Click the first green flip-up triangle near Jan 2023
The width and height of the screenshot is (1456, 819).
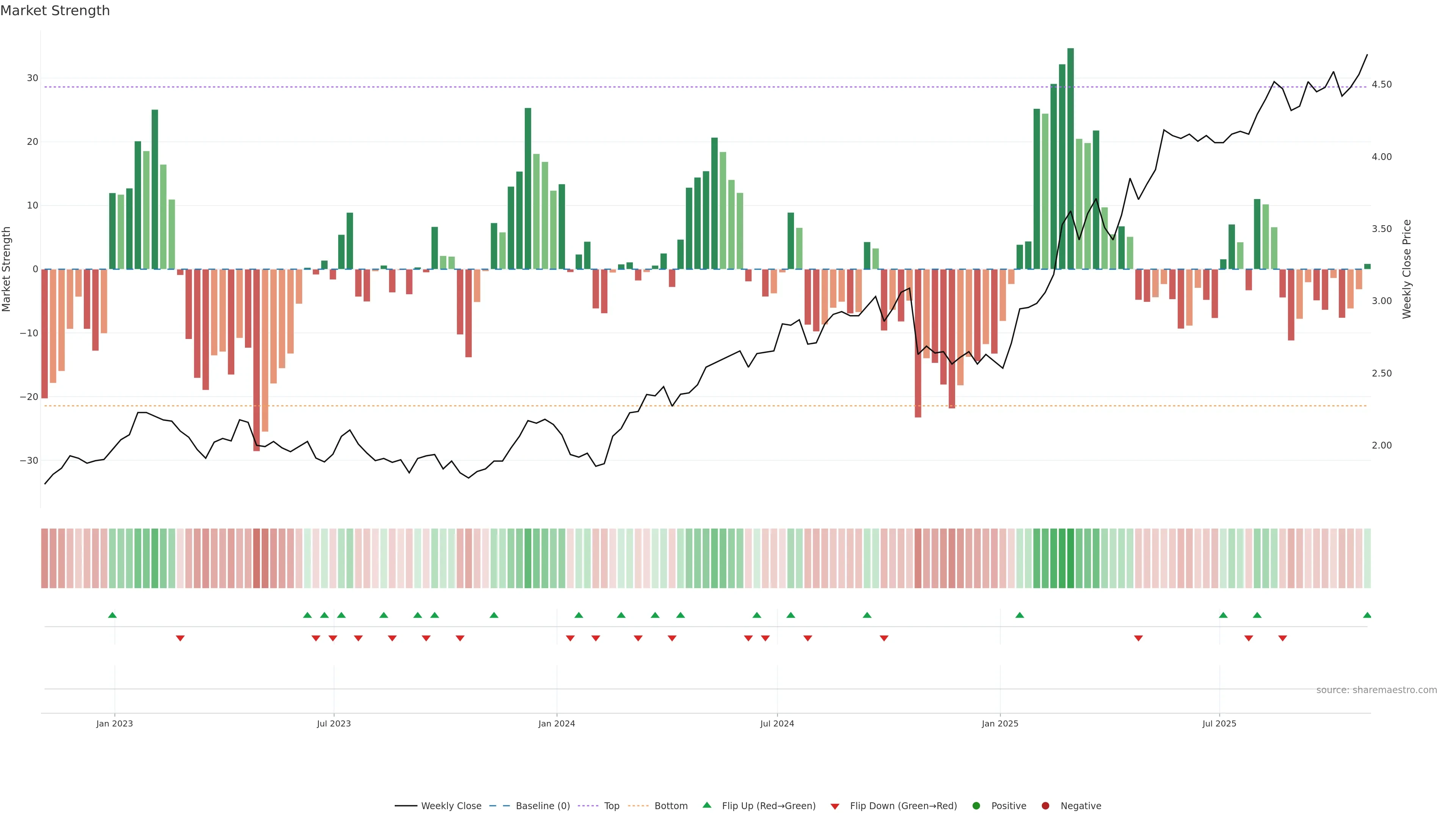pyautogui.click(x=113, y=615)
